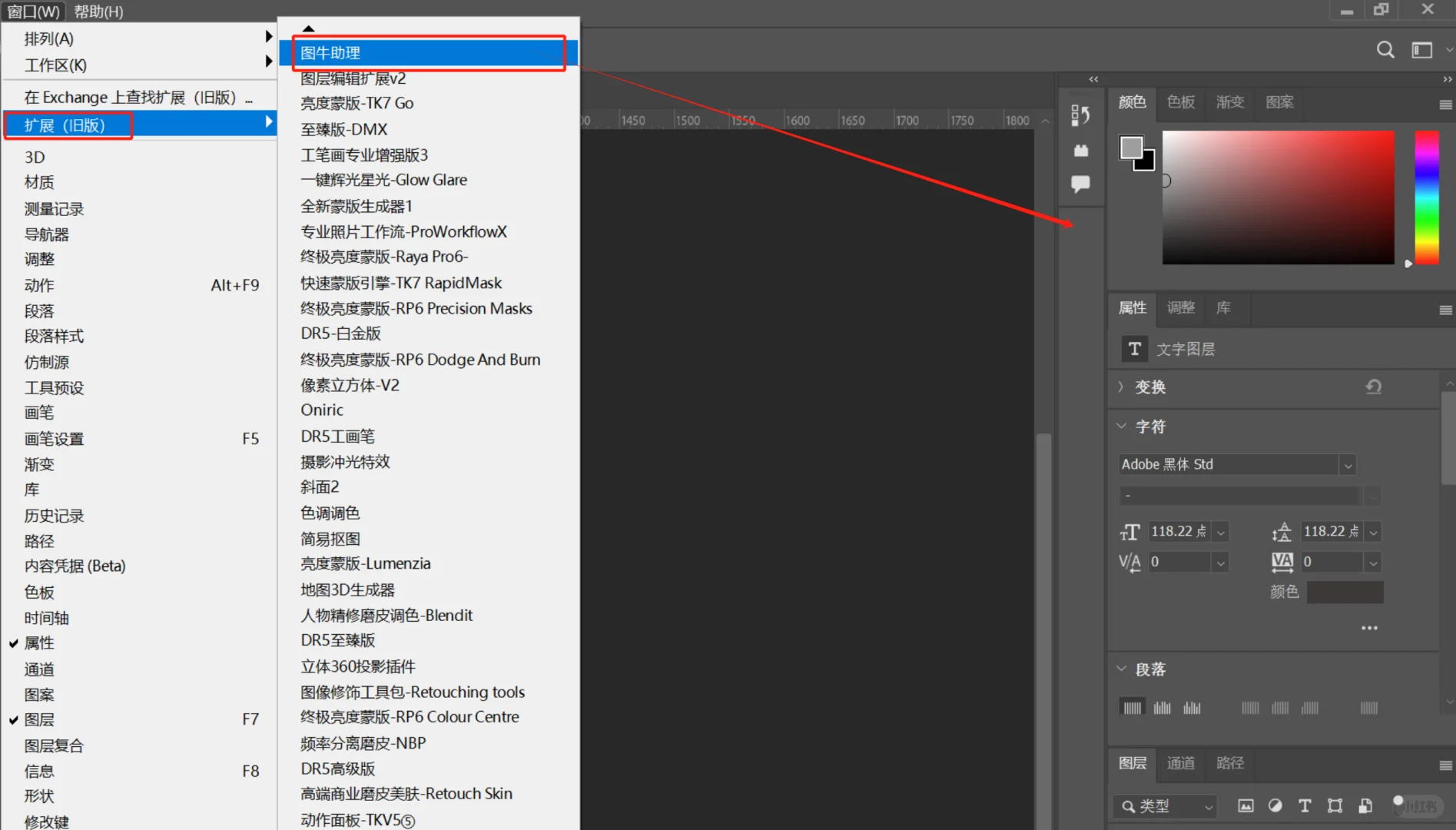Viewport: 1456px width, 830px height.
Task: Open the 窗口(W) menu
Action: tap(33, 12)
